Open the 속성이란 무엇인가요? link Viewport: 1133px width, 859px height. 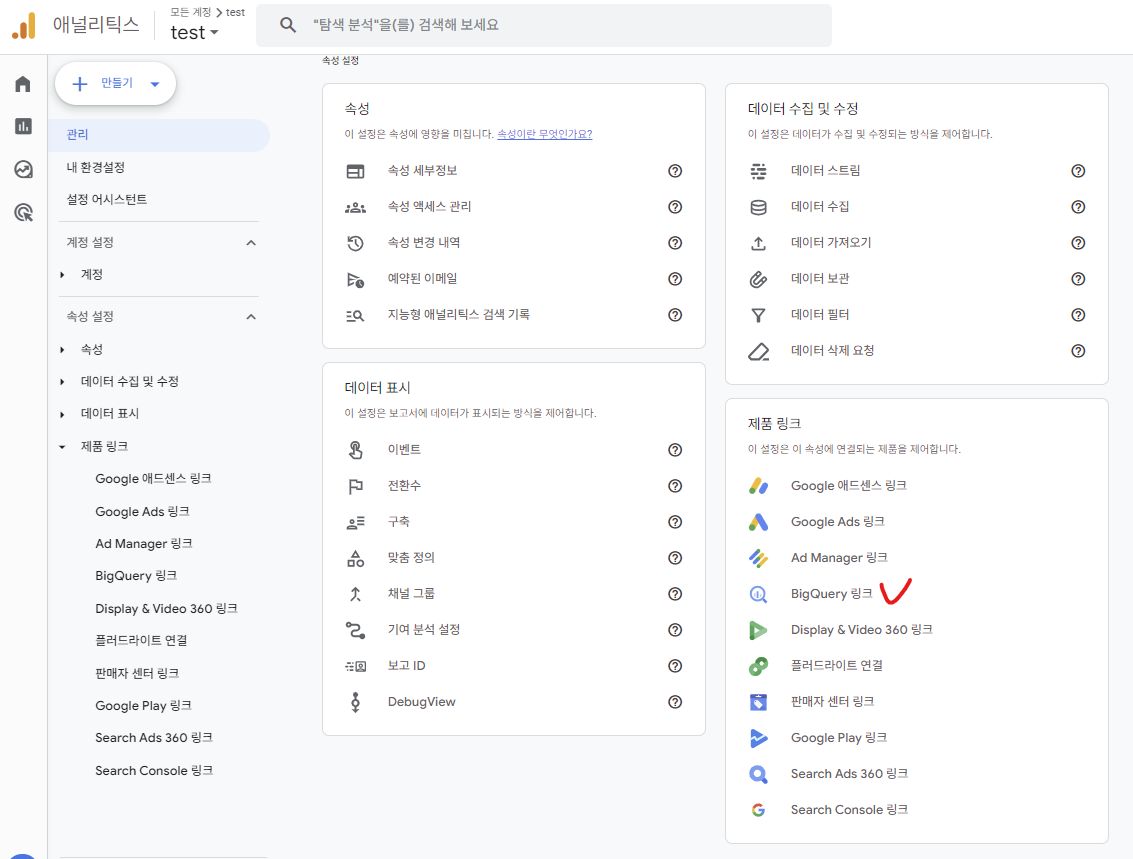coord(545,134)
